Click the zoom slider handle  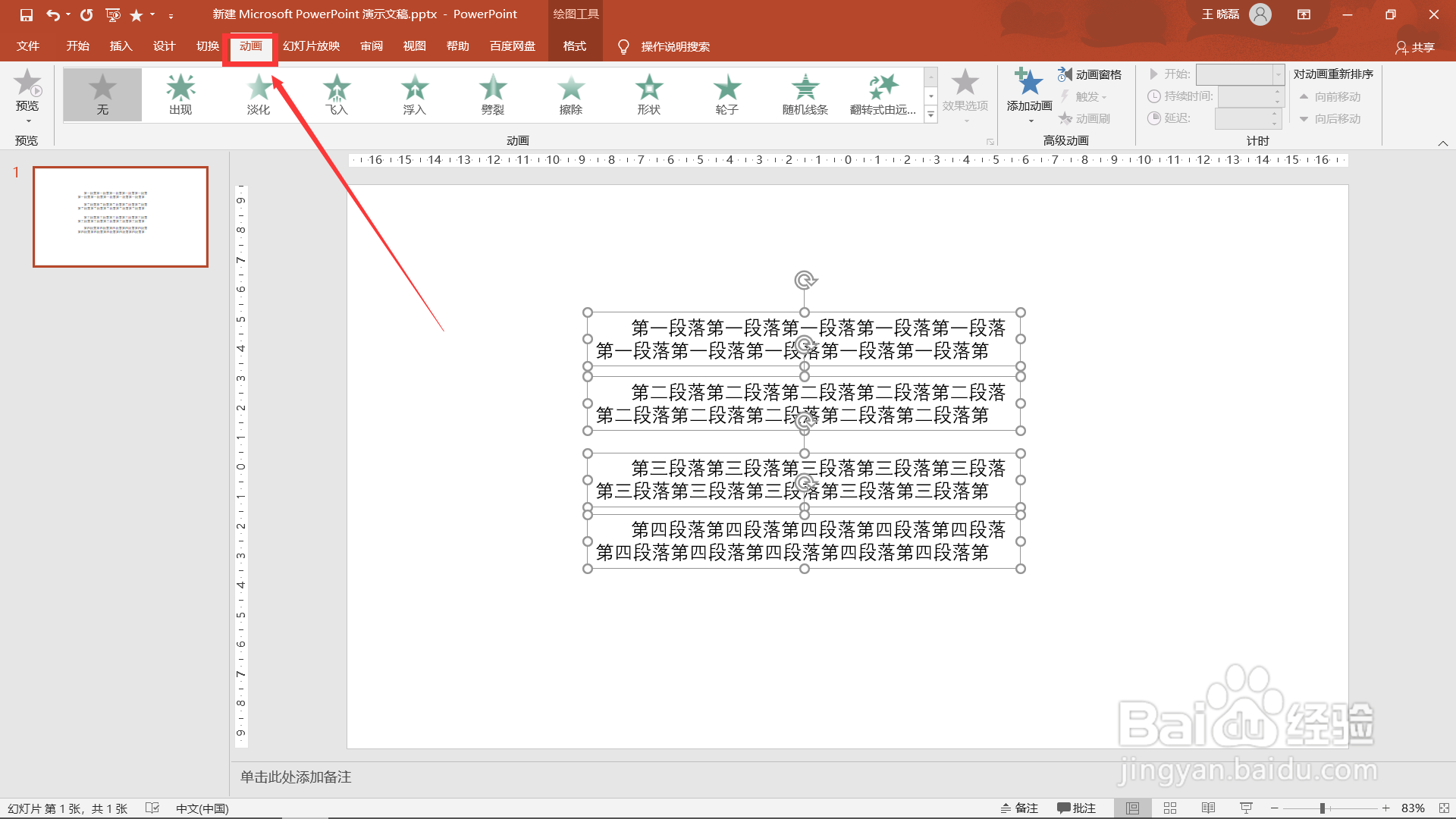point(1322,808)
